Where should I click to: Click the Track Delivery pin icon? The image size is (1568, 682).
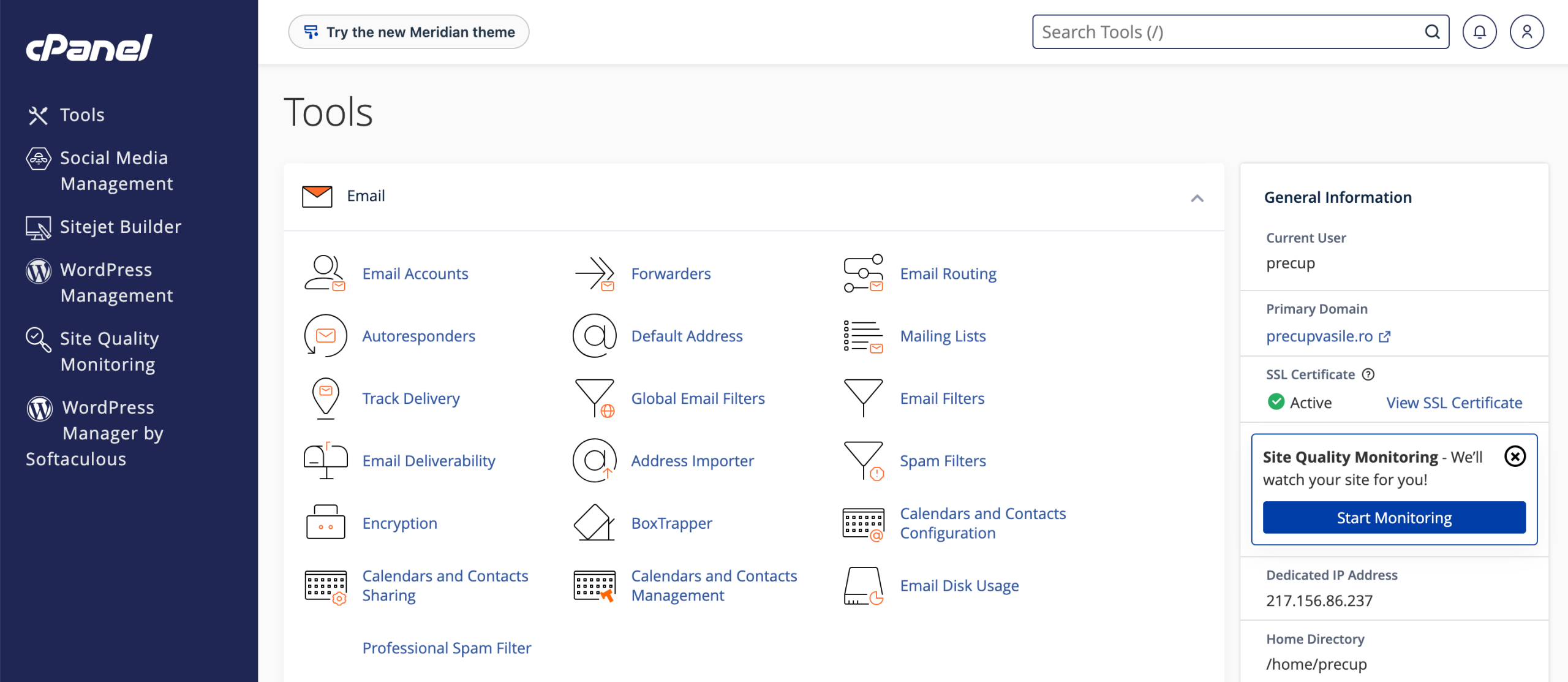coord(325,398)
